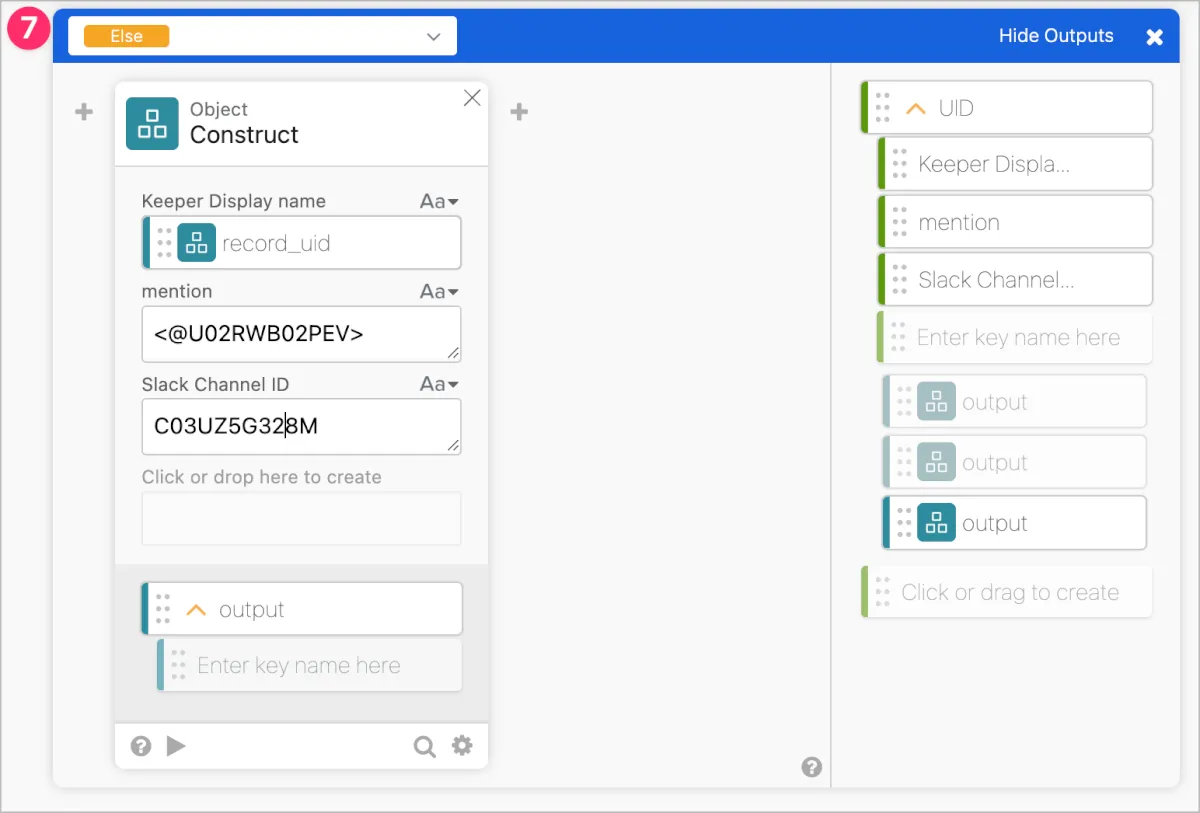This screenshot has width=1200, height=813.
Task: Remove the Object Construct card with X
Action: click(x=472, y=97)
